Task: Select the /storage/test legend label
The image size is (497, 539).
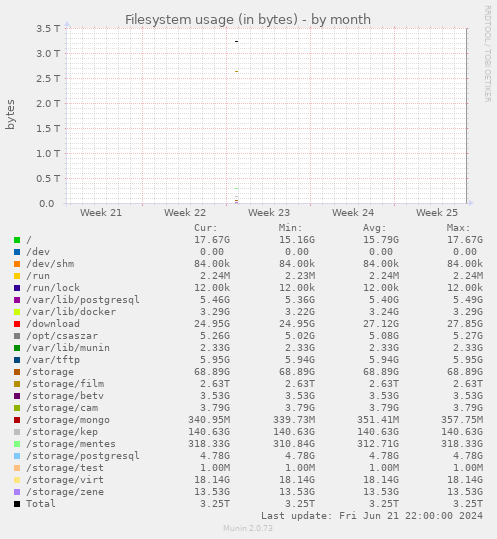Action: coord(65,468)
